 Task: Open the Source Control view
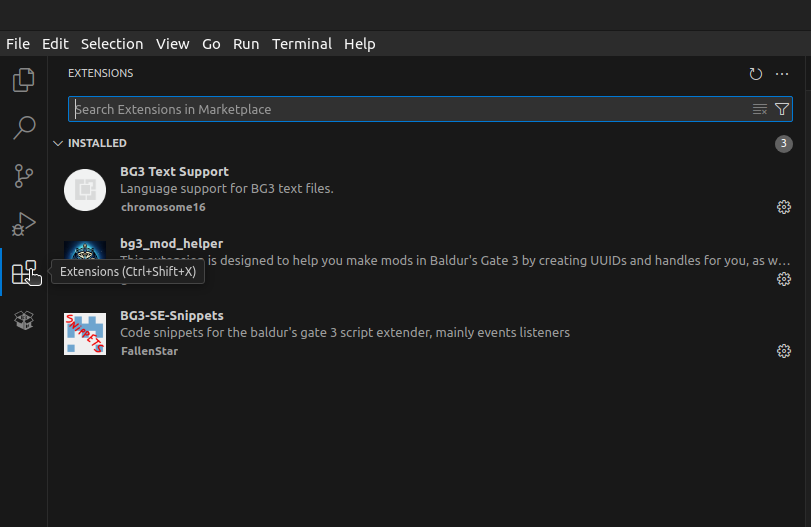24,176
